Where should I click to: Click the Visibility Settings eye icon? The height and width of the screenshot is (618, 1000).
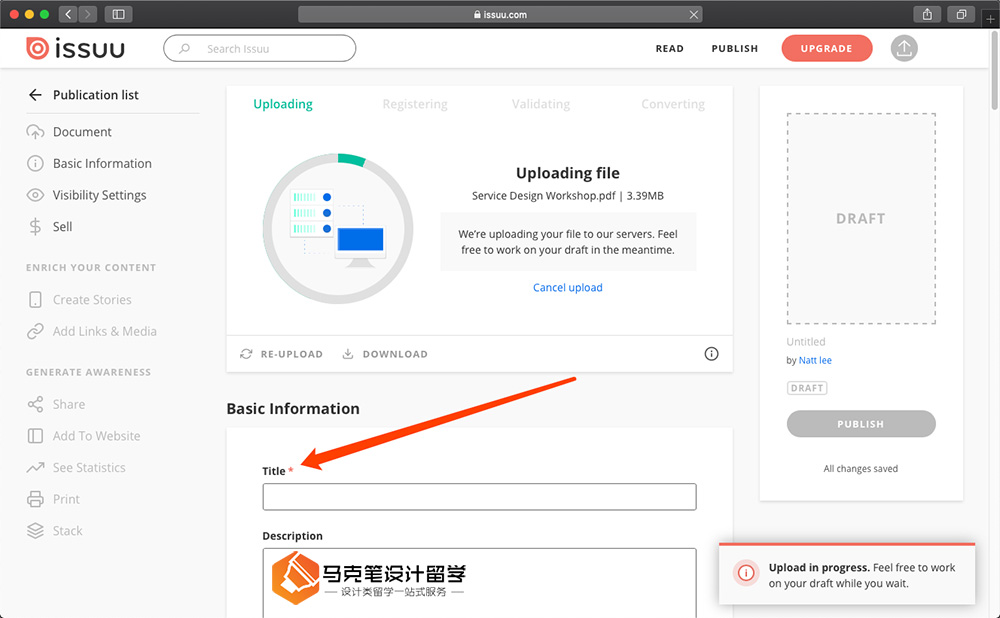click(x=35, y=195)
